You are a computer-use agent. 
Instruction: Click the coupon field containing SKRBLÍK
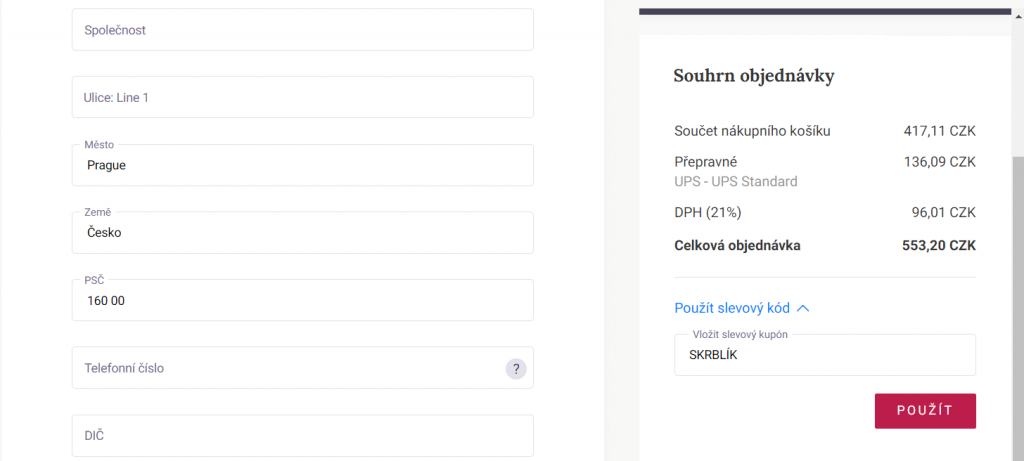[825, 355]
